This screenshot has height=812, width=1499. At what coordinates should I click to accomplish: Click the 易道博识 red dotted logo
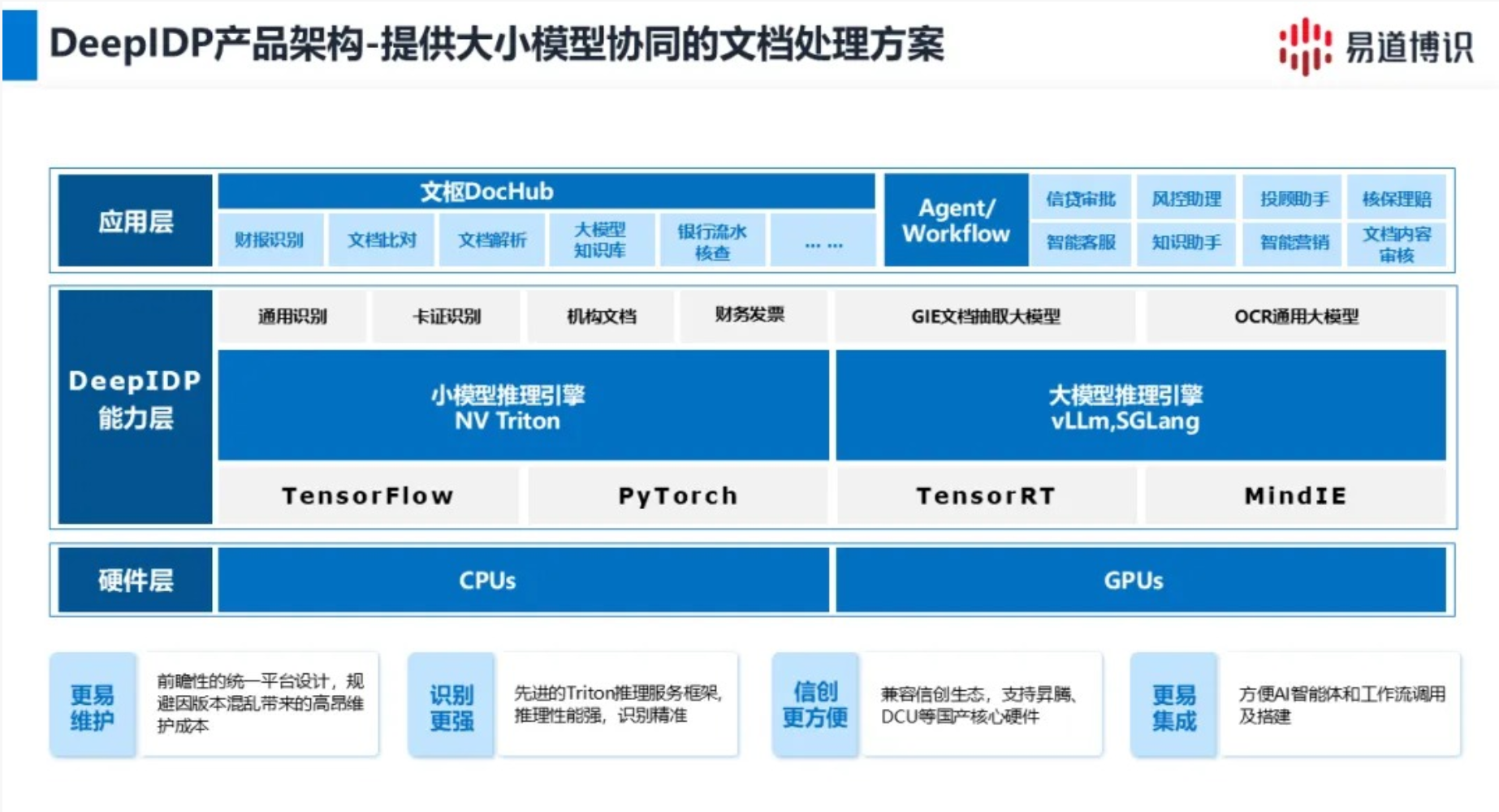click(1304, 46)
